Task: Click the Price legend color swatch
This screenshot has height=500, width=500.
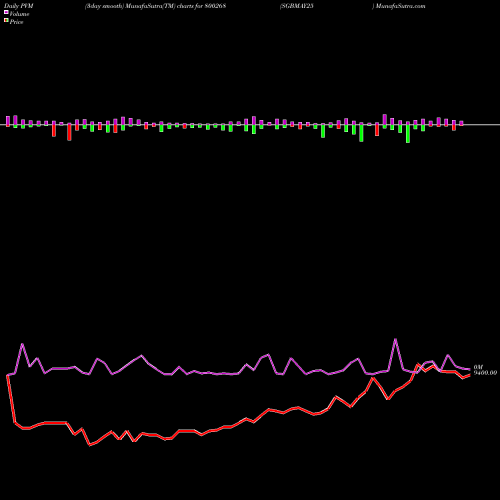Action: [6, 21]
